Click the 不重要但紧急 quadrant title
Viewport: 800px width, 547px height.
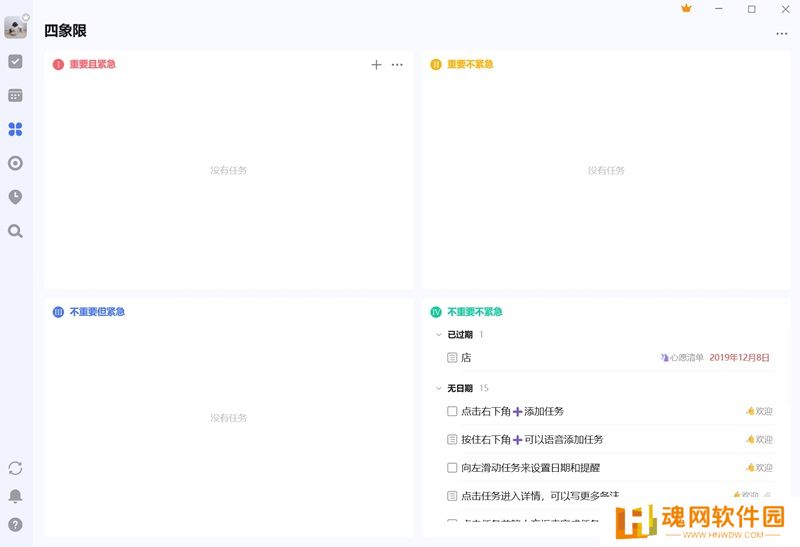97,312
